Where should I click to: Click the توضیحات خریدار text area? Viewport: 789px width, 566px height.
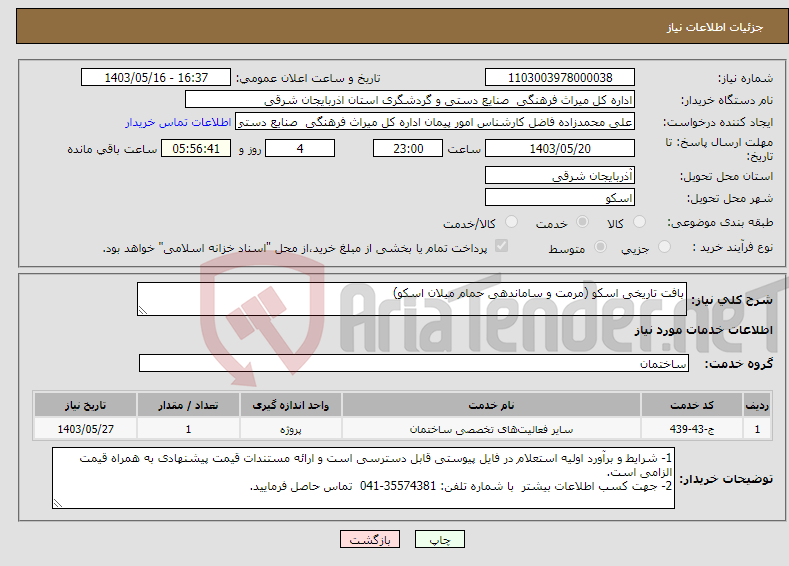point(363,478)
